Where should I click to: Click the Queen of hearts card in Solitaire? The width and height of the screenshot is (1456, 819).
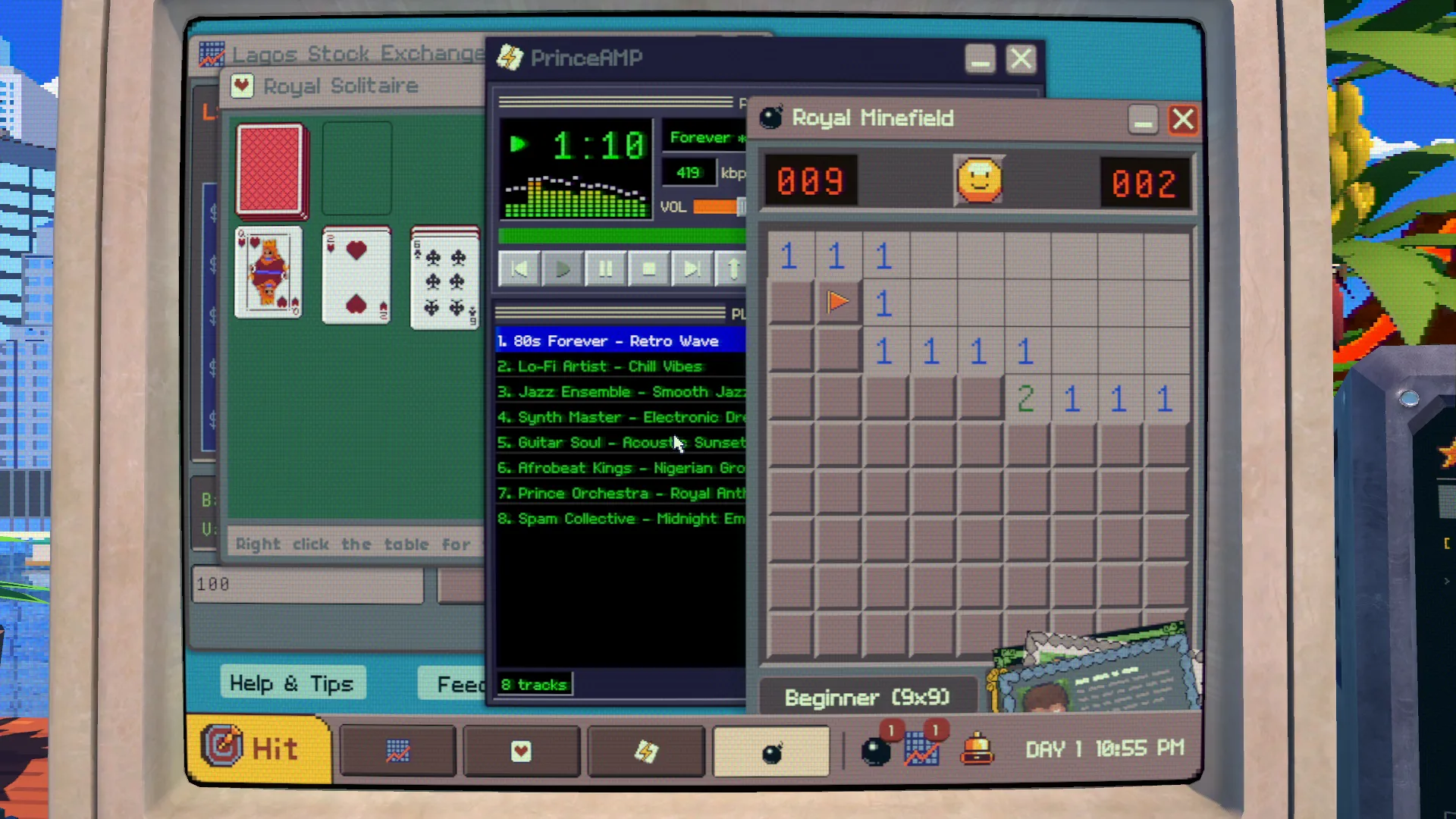point(268,273)
